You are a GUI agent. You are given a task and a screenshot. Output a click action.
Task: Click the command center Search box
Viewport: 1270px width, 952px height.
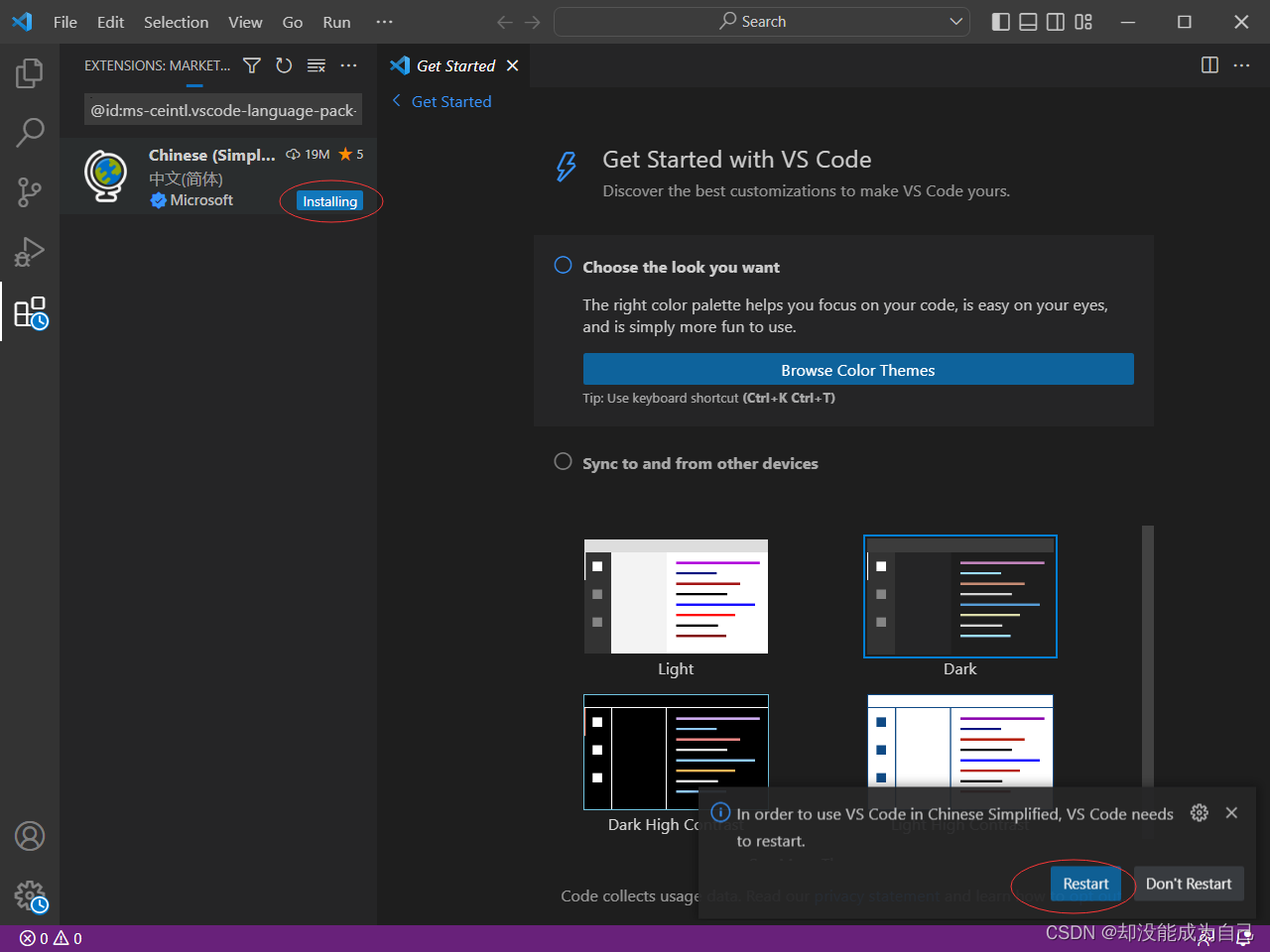pos(761,22)
